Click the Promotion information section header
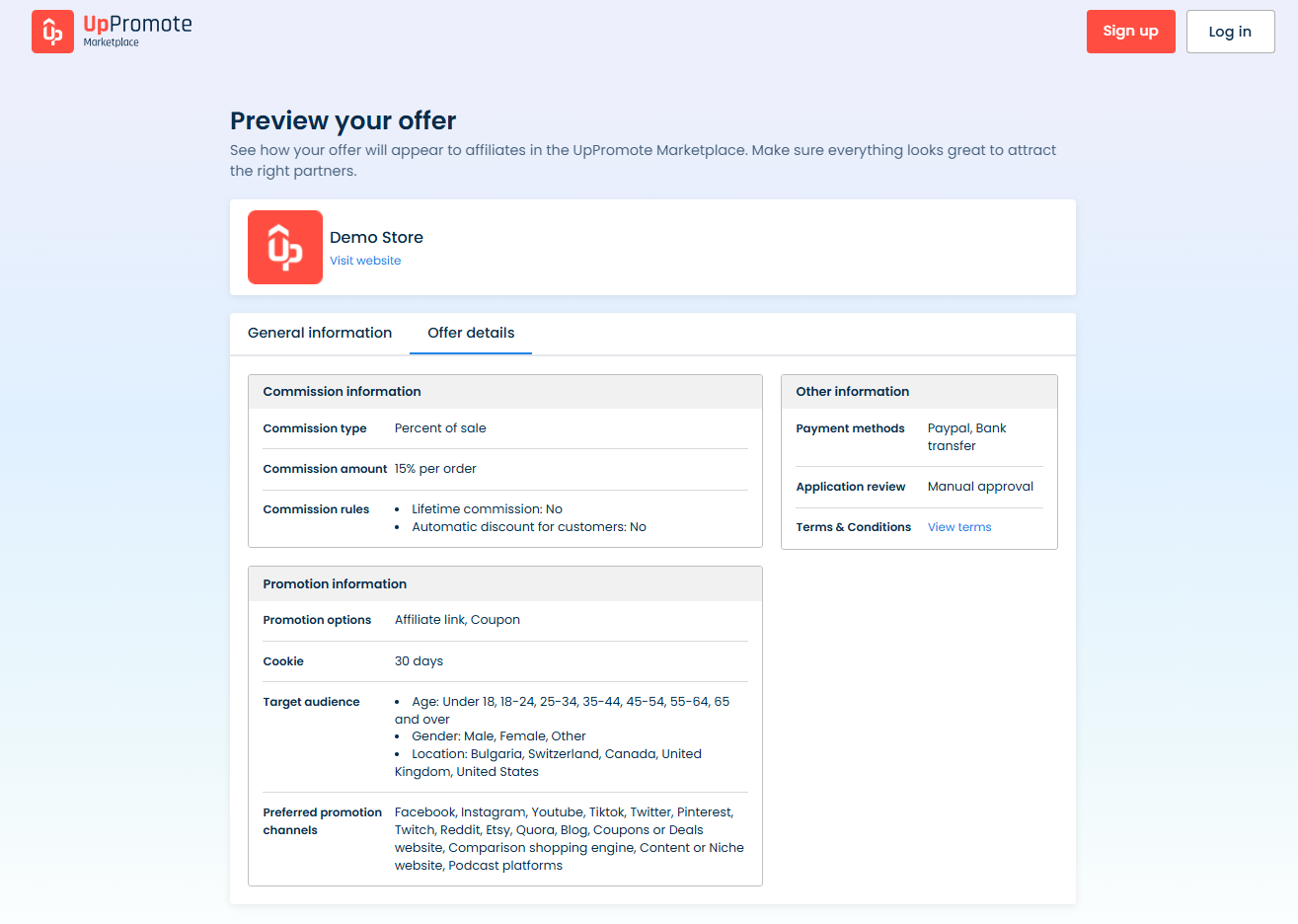The image size is (1298, 924). (335, 584)
